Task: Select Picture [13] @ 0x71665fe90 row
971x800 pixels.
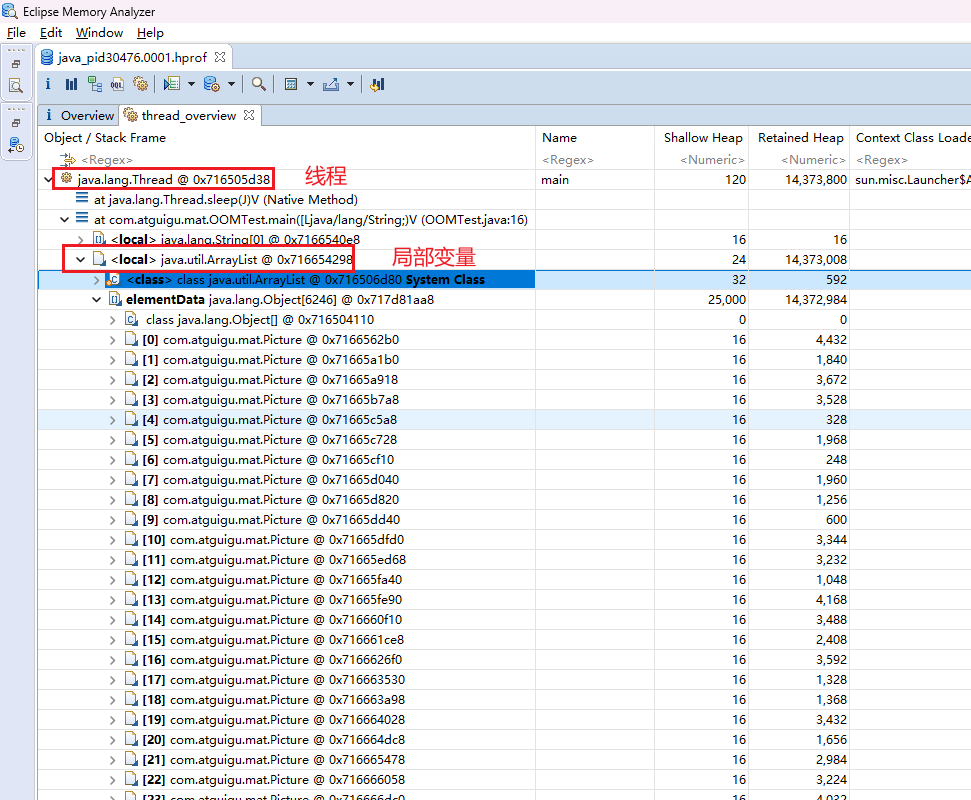Action: point(272,600)
